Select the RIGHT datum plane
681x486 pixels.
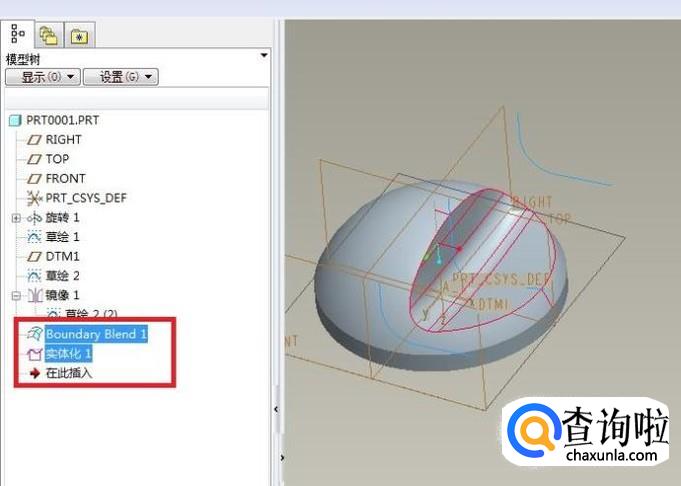click(63, 139)
